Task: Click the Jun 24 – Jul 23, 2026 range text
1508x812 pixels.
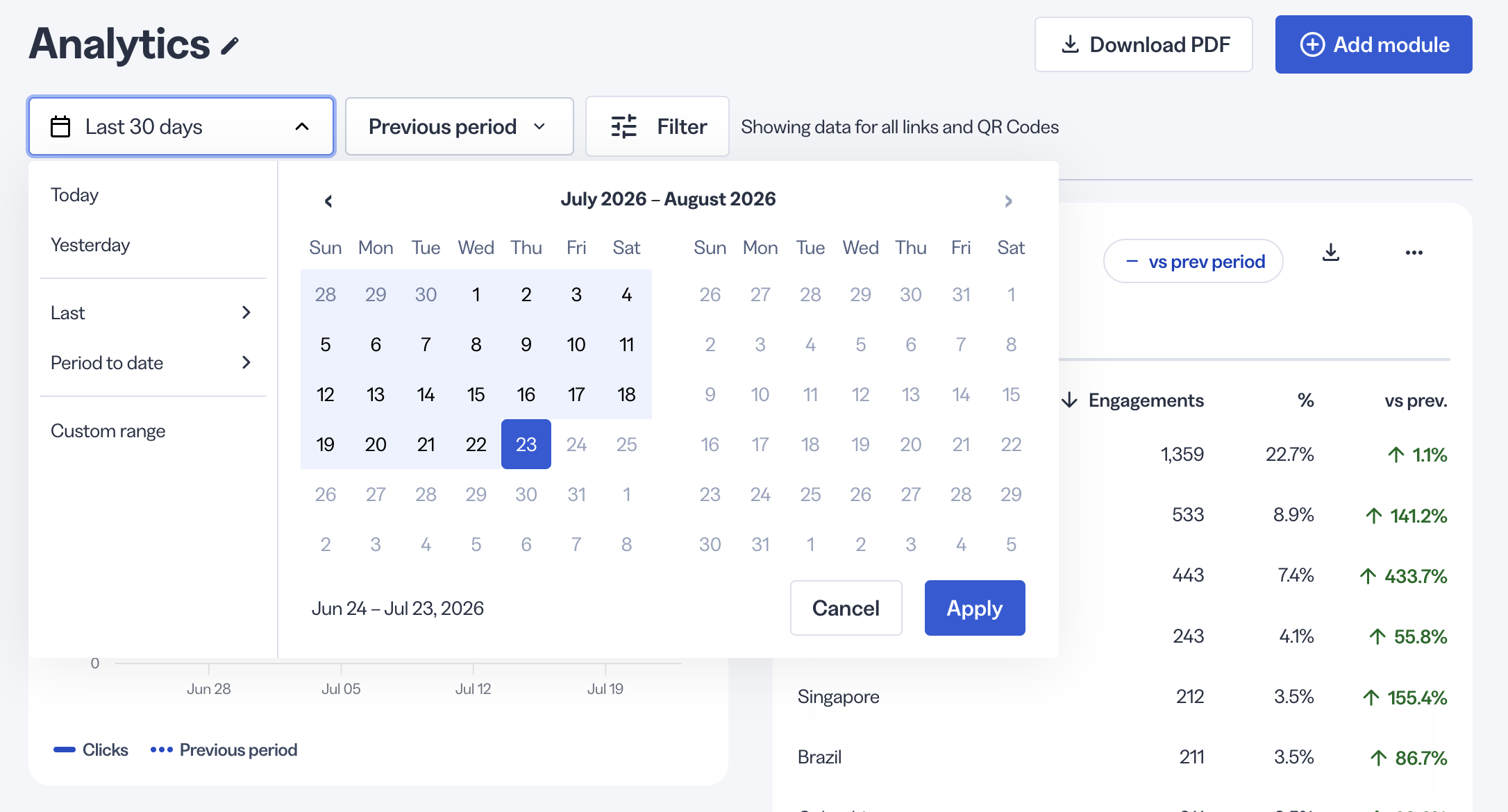Action: [x=397, y=609]
